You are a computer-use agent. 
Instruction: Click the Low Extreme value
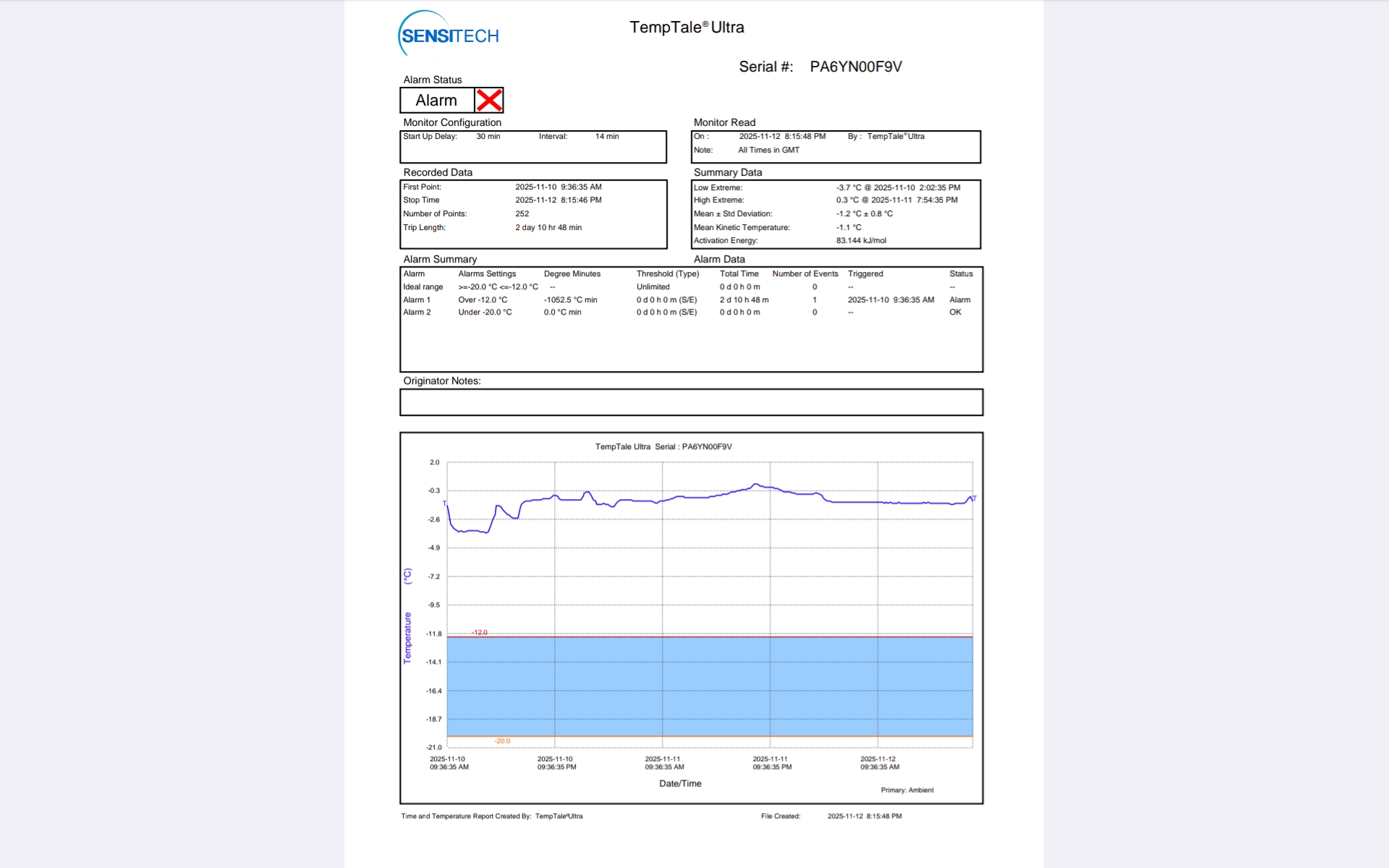click(x=898, y=187)
